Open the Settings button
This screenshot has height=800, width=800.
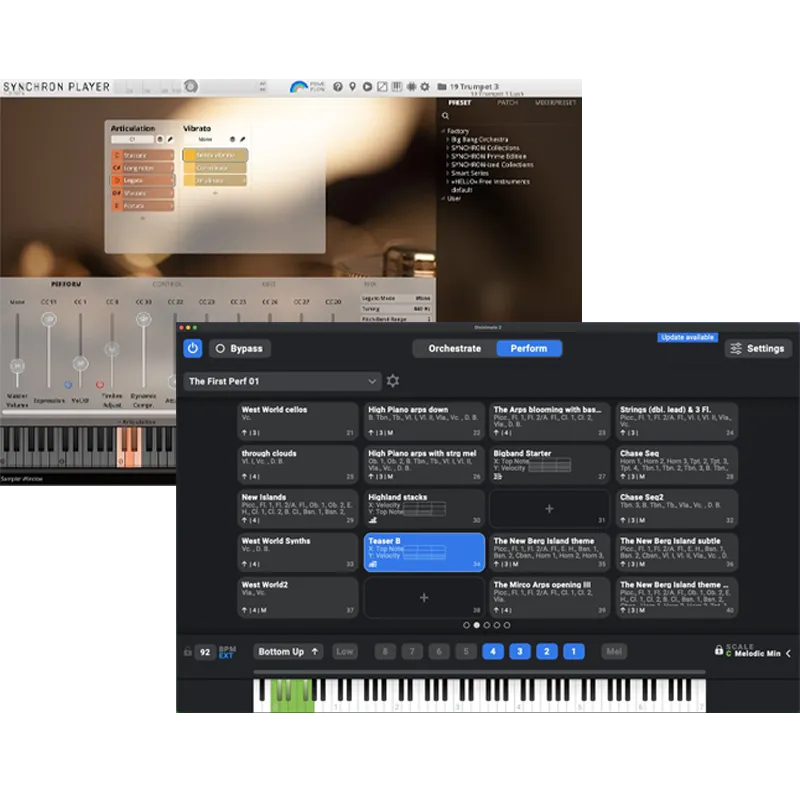[758, 348]
